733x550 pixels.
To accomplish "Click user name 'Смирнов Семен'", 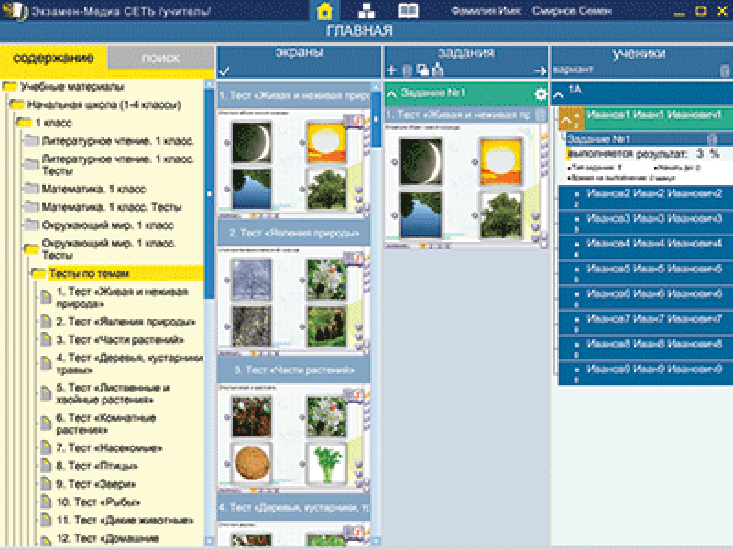I will tap(571, 11).
